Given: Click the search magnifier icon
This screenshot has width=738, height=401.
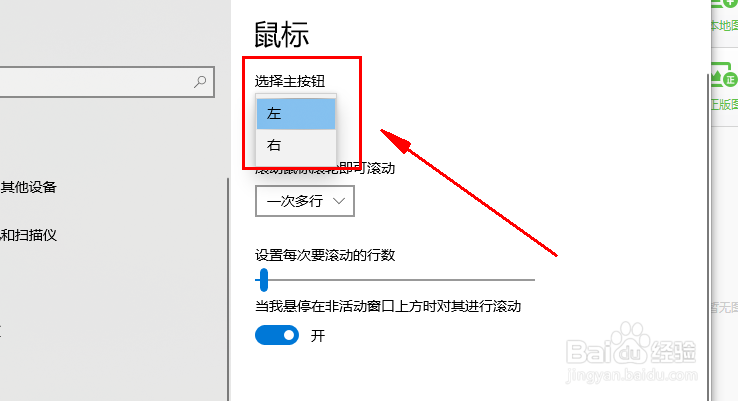Looking at the screenshot, I should pyautogui.click(x=200, y=82).
